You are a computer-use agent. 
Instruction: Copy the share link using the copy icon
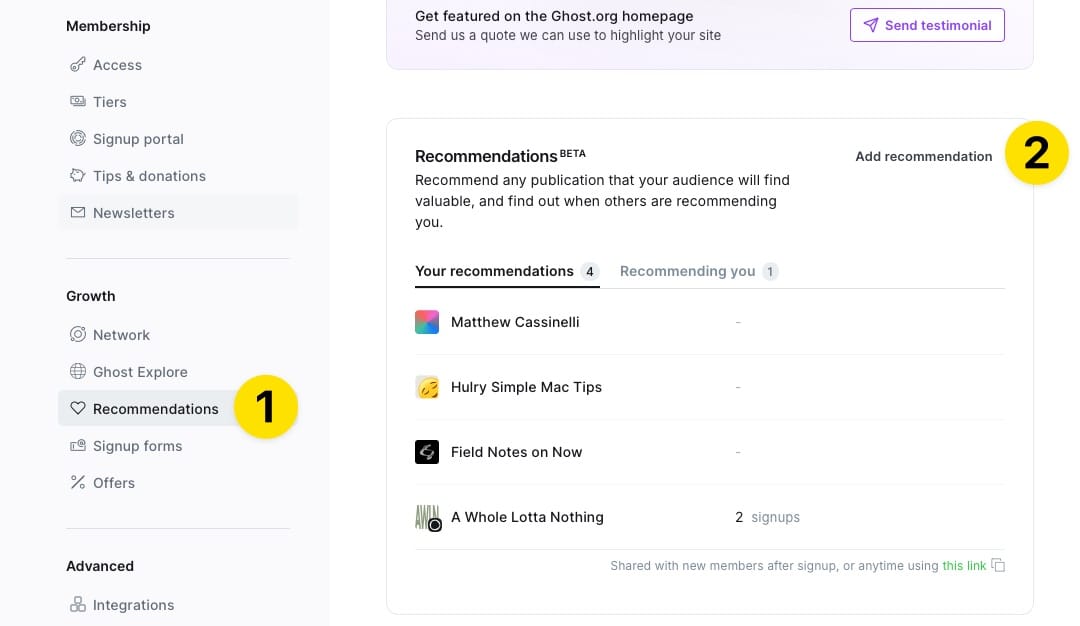[x=998, y=564]
